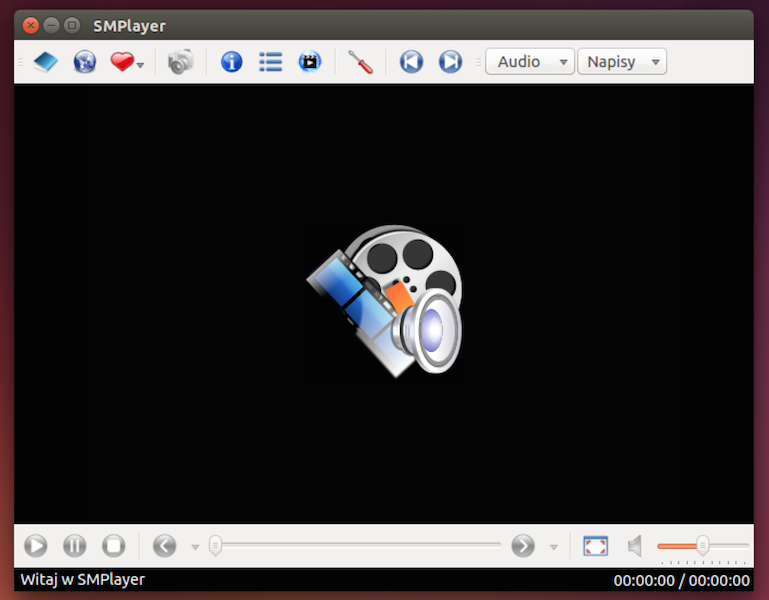Screen dimensions: 769x600
Task: Stop playback with the Stop button
Action: 114,546
